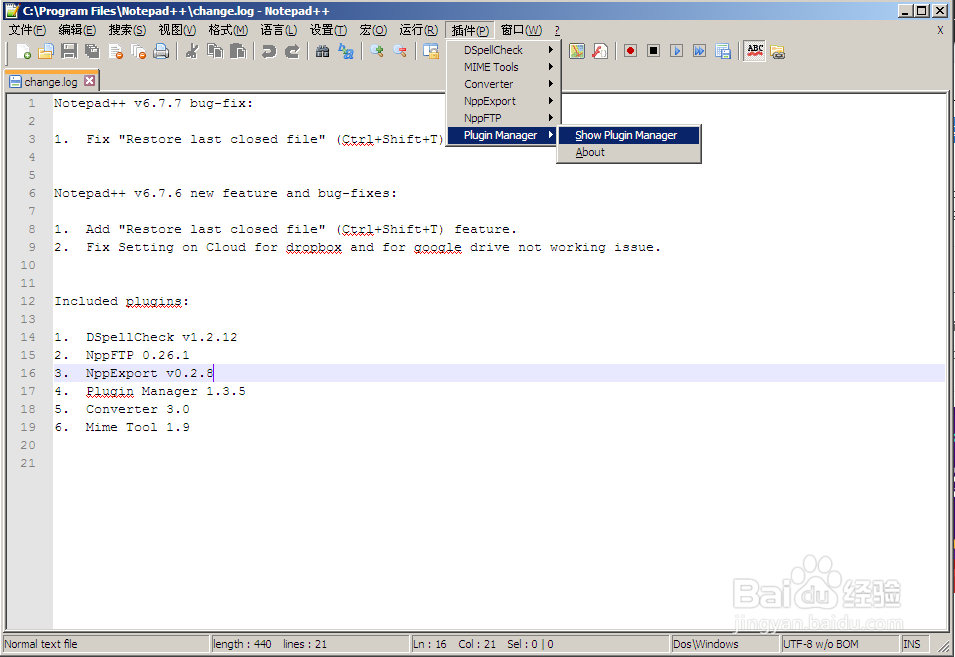Click the Close All files icon
The width and height of the screenshot is (955, 657).
(138, 52)
